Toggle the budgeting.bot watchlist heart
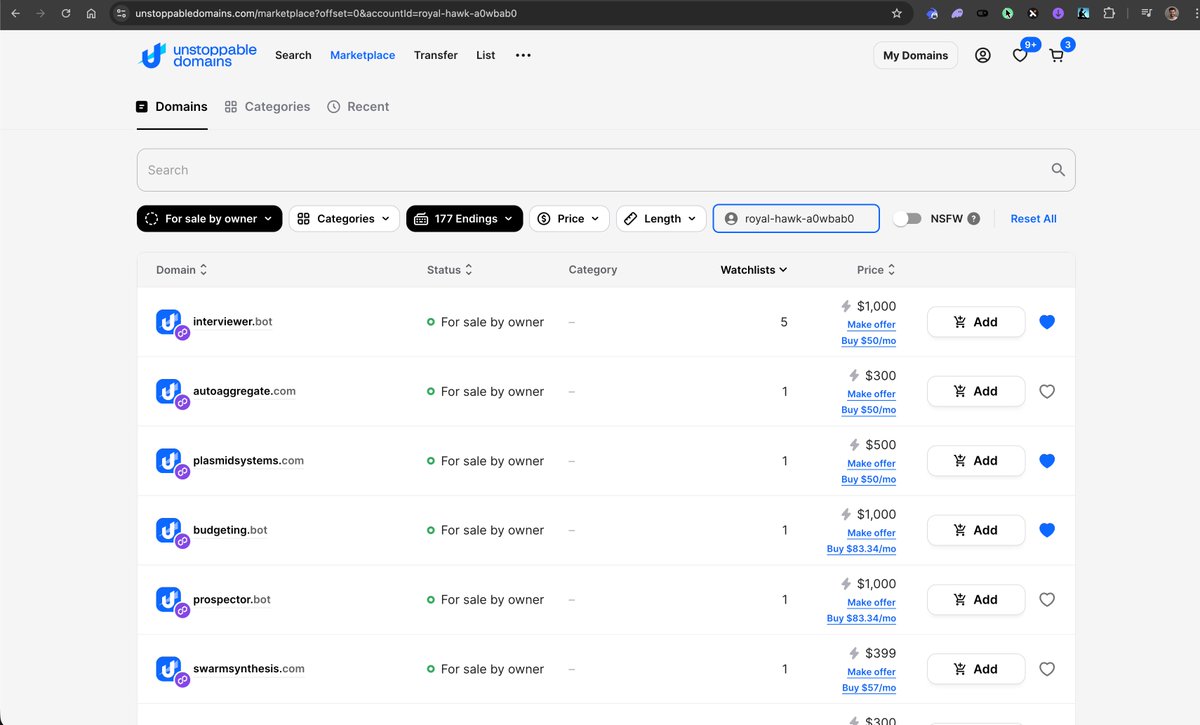 tap(1047, 530)
